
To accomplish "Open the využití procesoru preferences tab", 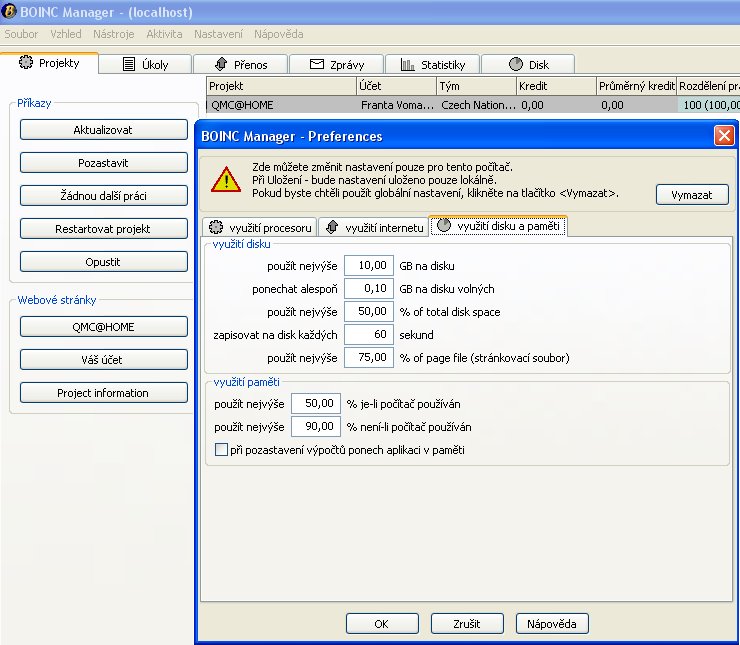I will click(261, 227).
